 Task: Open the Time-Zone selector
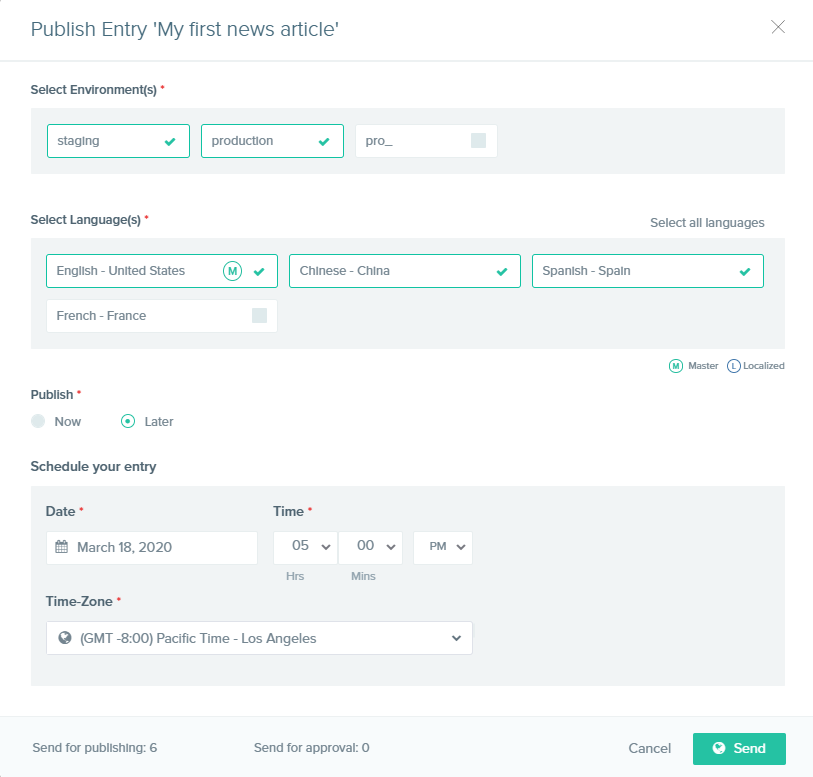[259, 638]
